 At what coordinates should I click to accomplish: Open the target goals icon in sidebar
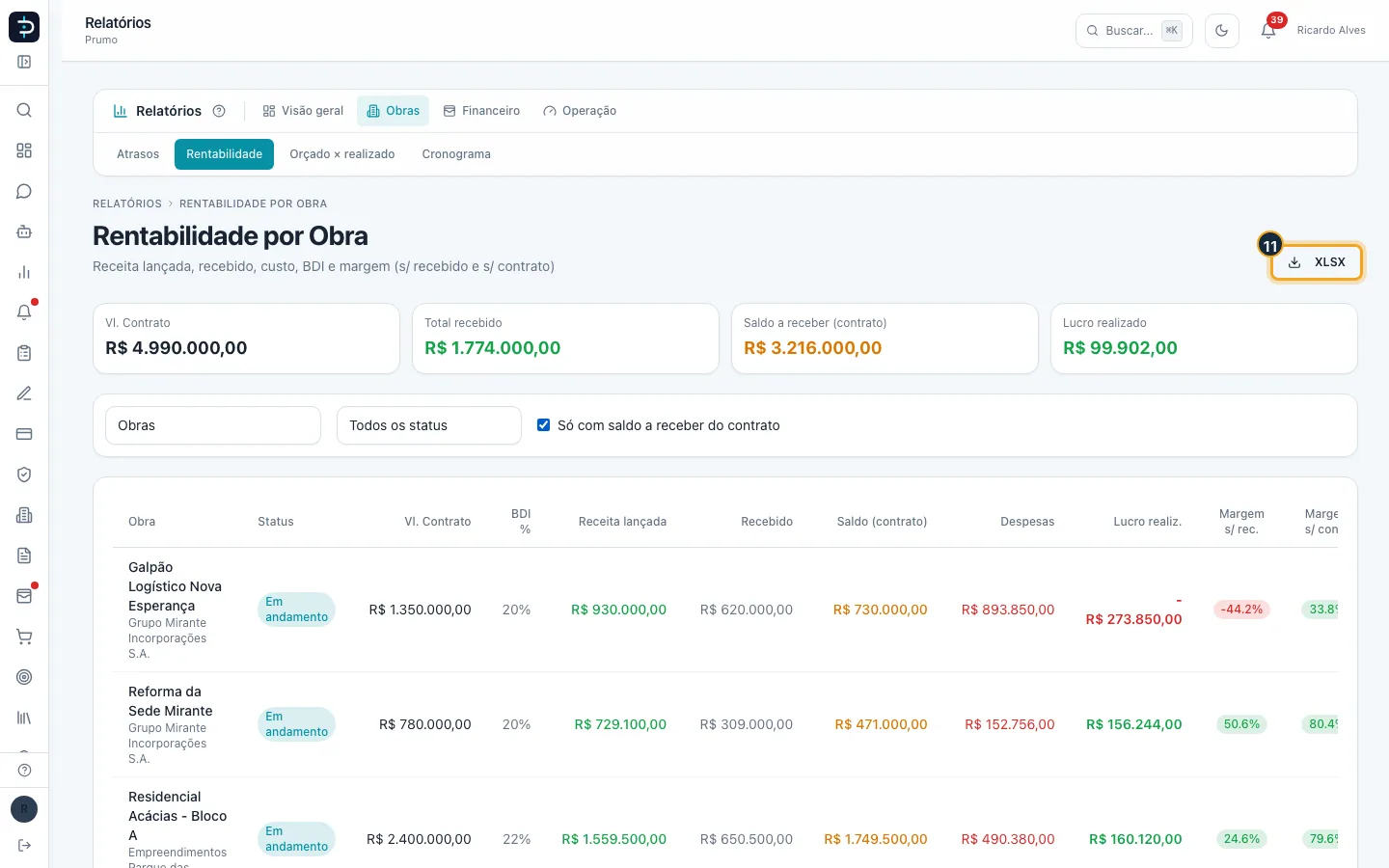tap(24, 677)
